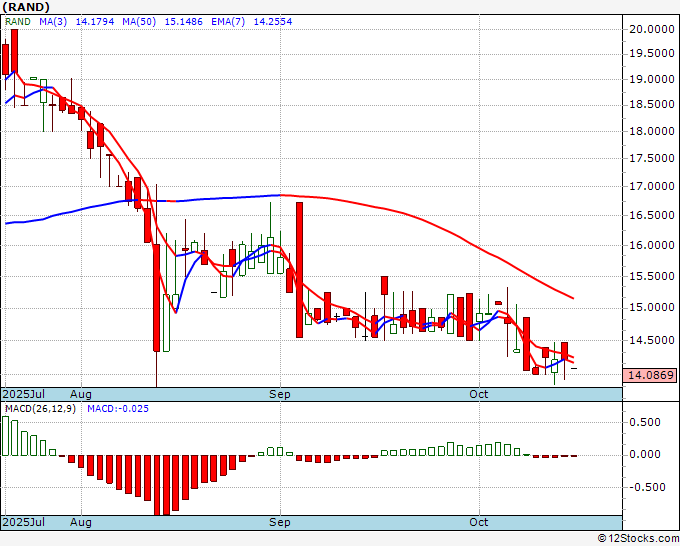The width and height of the screenshot is (680, 546).
Task: Click 2025Jul on the price chart axis
Action: 24,394
